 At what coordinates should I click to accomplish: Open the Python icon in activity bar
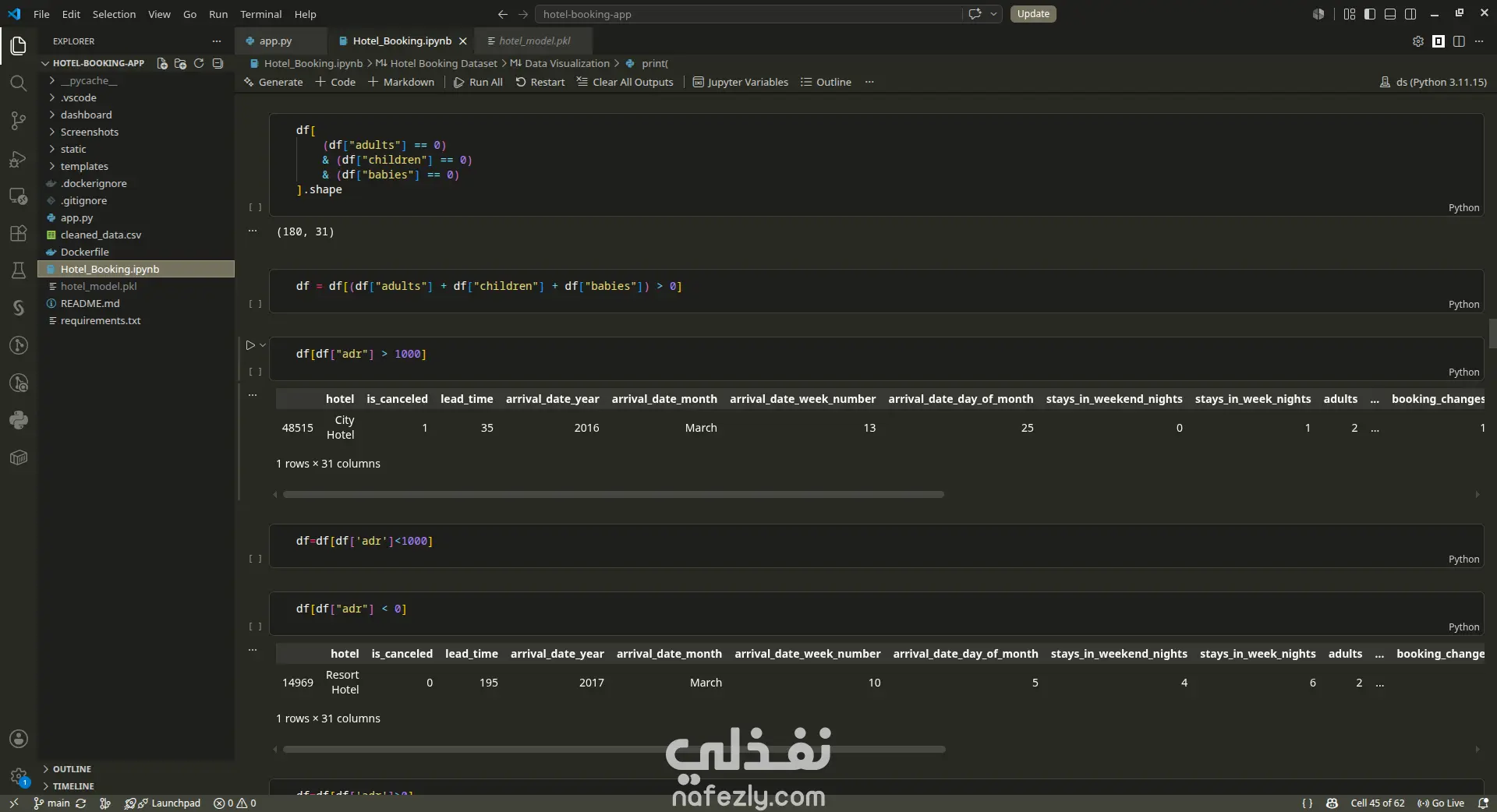pos(19,421)
